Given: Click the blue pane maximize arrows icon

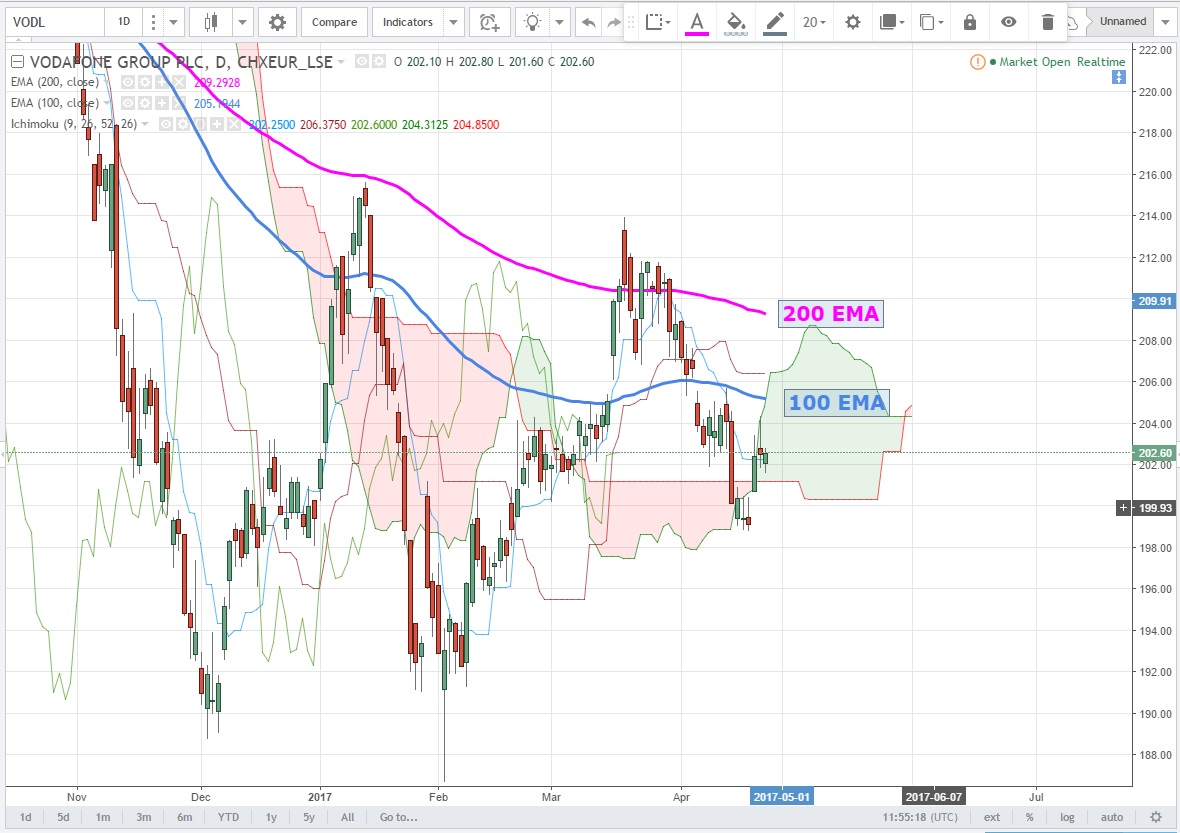Looking at the screenshot, I should tap(1119, 78).
